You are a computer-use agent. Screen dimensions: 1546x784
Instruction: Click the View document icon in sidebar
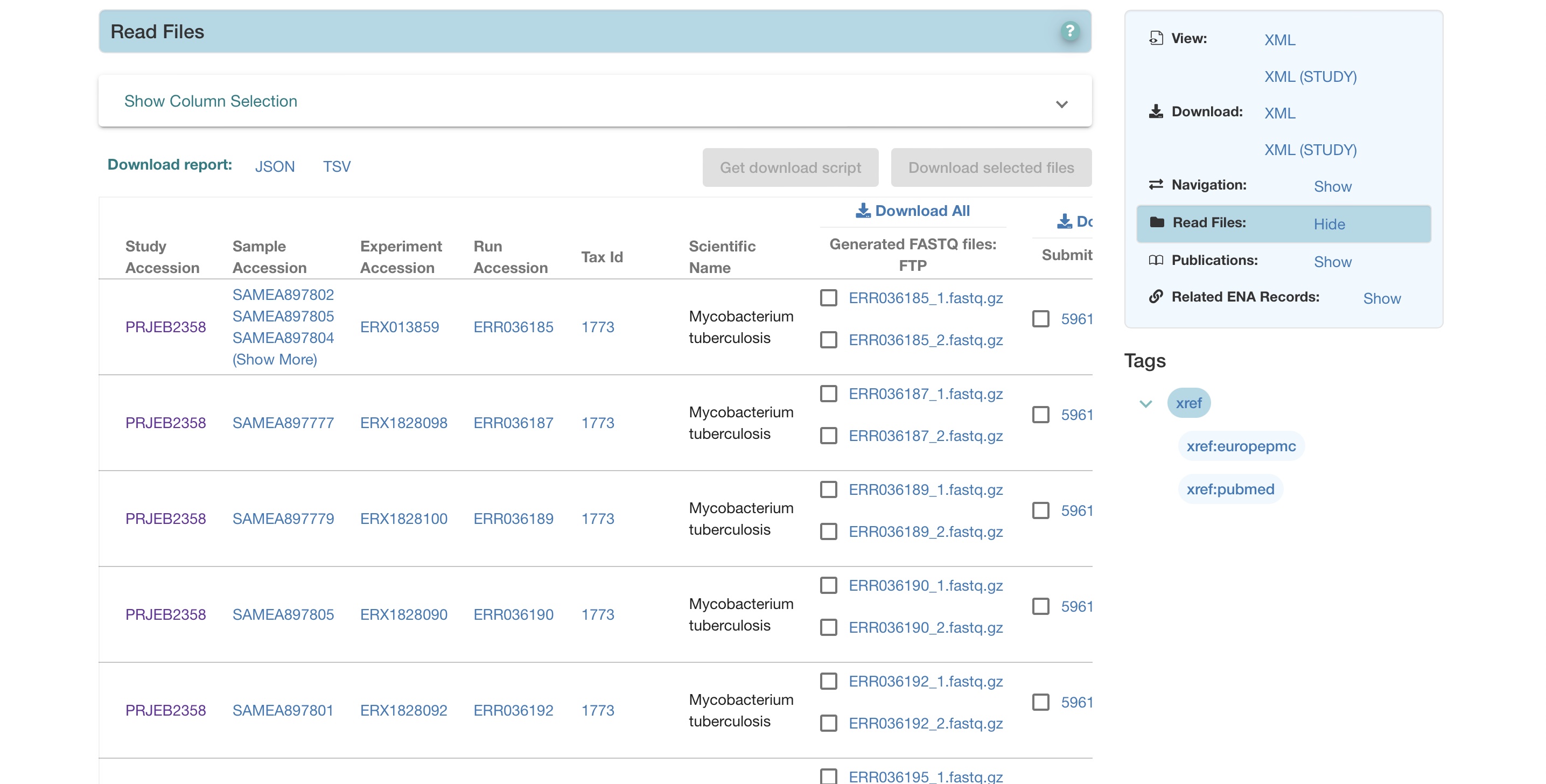[x=1155, y=38]
